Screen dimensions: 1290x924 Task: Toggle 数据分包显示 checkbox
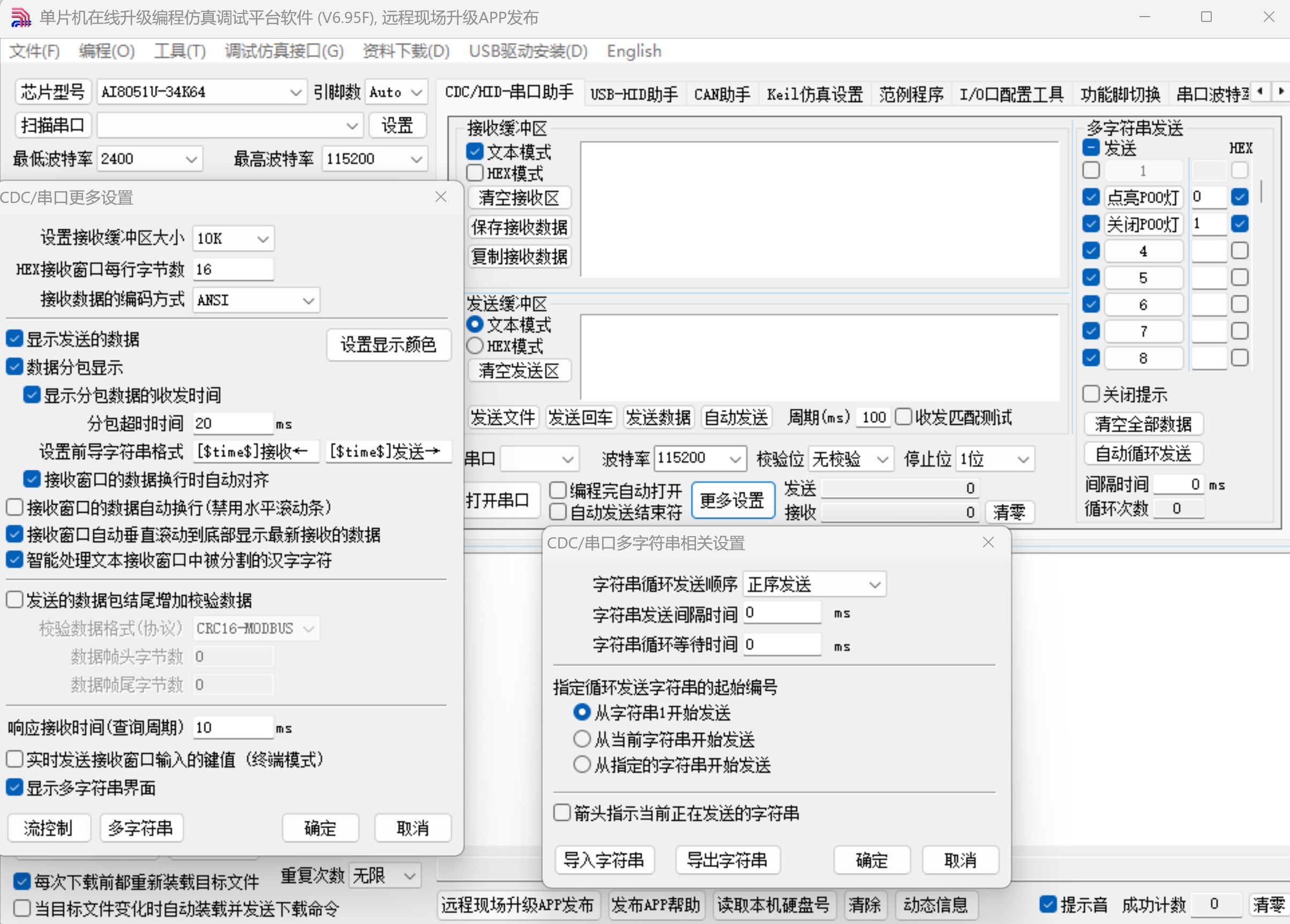point(14,367)
